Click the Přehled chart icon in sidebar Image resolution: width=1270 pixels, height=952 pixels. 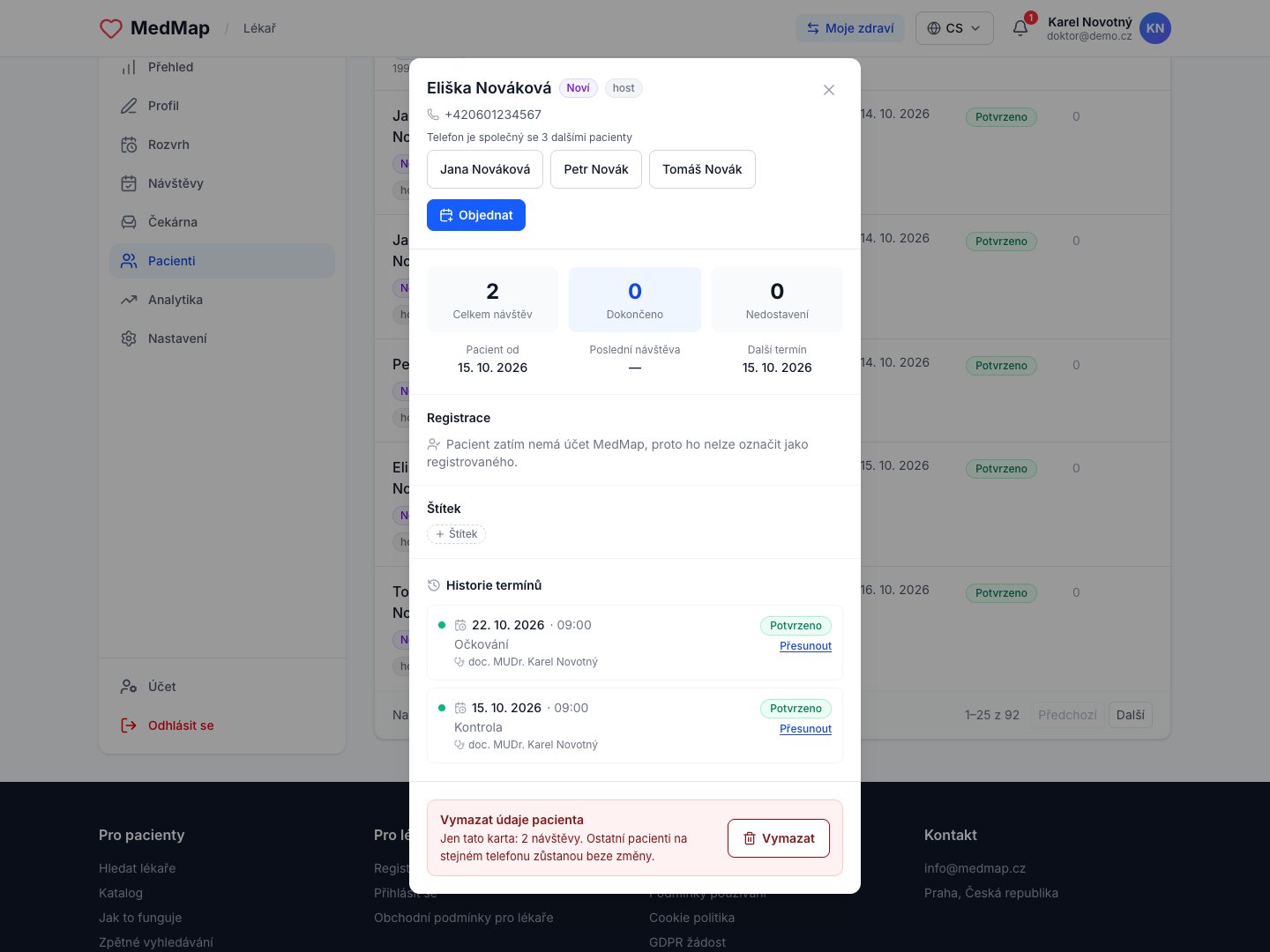pyautogui.click(x=129, y=67)
